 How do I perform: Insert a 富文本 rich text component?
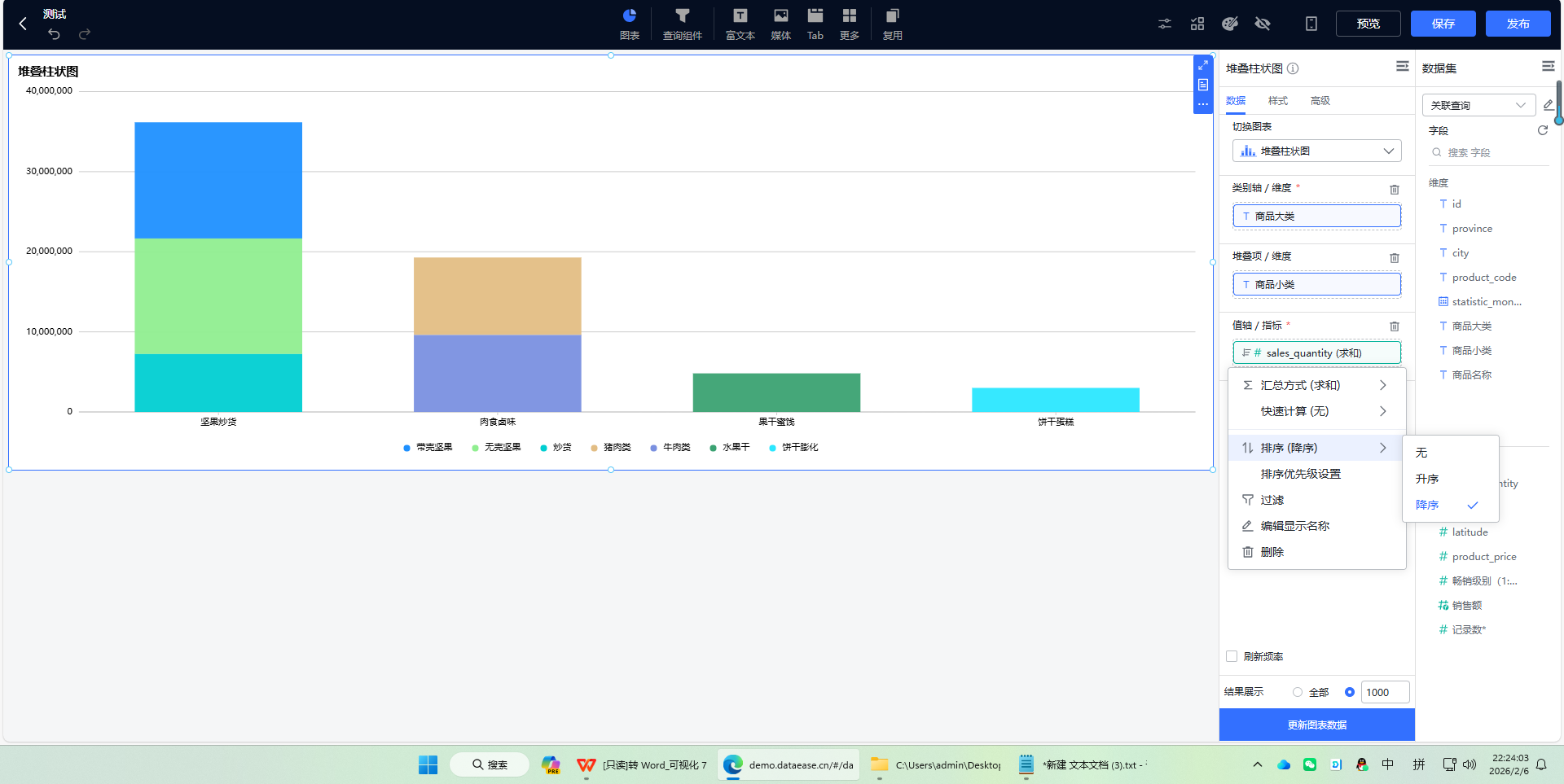tap(740, 24)
